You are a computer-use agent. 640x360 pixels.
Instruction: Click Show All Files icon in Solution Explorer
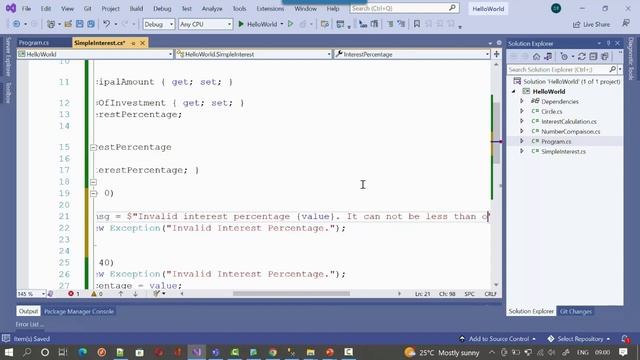click(604, 57)
